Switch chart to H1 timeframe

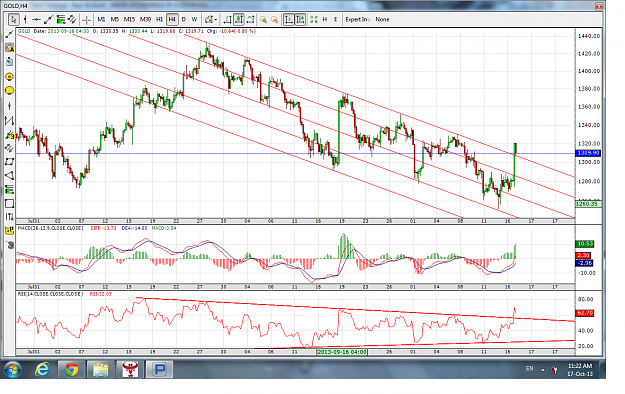[159, 19]
